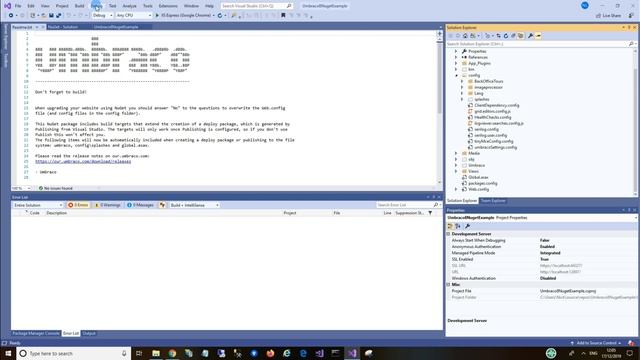This screenshot has width=640, height=360.
Task: Open the File menu
Action: 18,6
